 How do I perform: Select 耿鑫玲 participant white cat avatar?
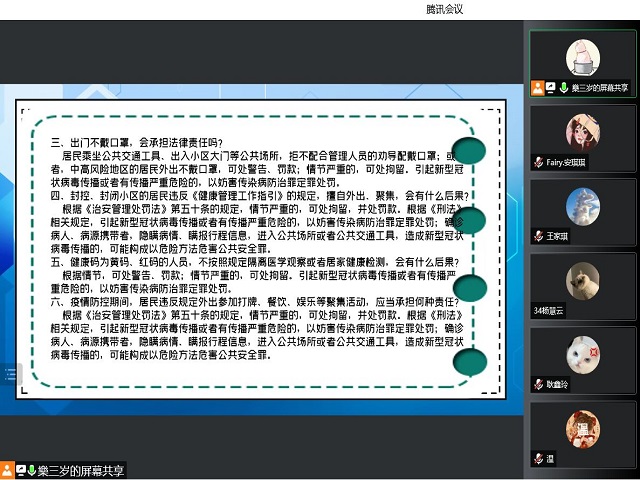pyautogui.click(x=583, y=355)
